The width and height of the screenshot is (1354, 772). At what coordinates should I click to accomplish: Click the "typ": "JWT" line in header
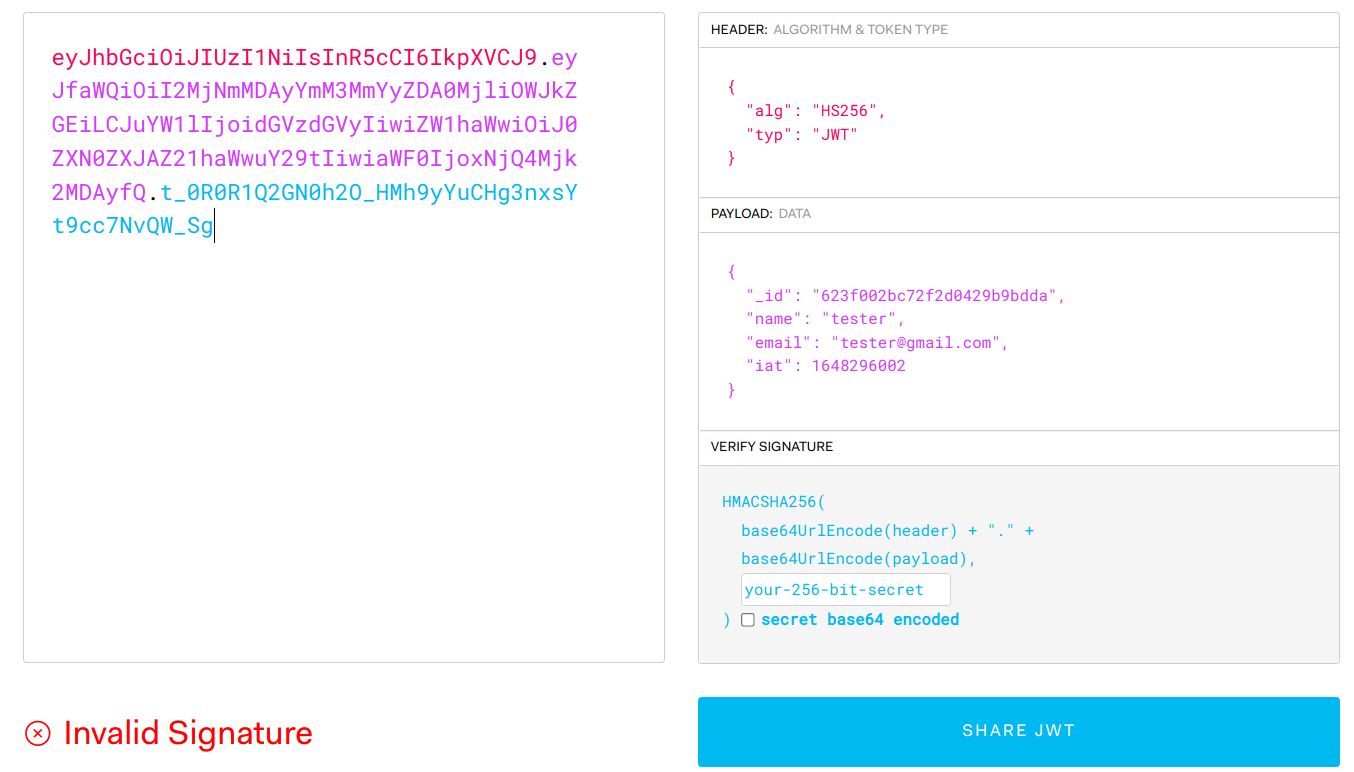(801, 134)
